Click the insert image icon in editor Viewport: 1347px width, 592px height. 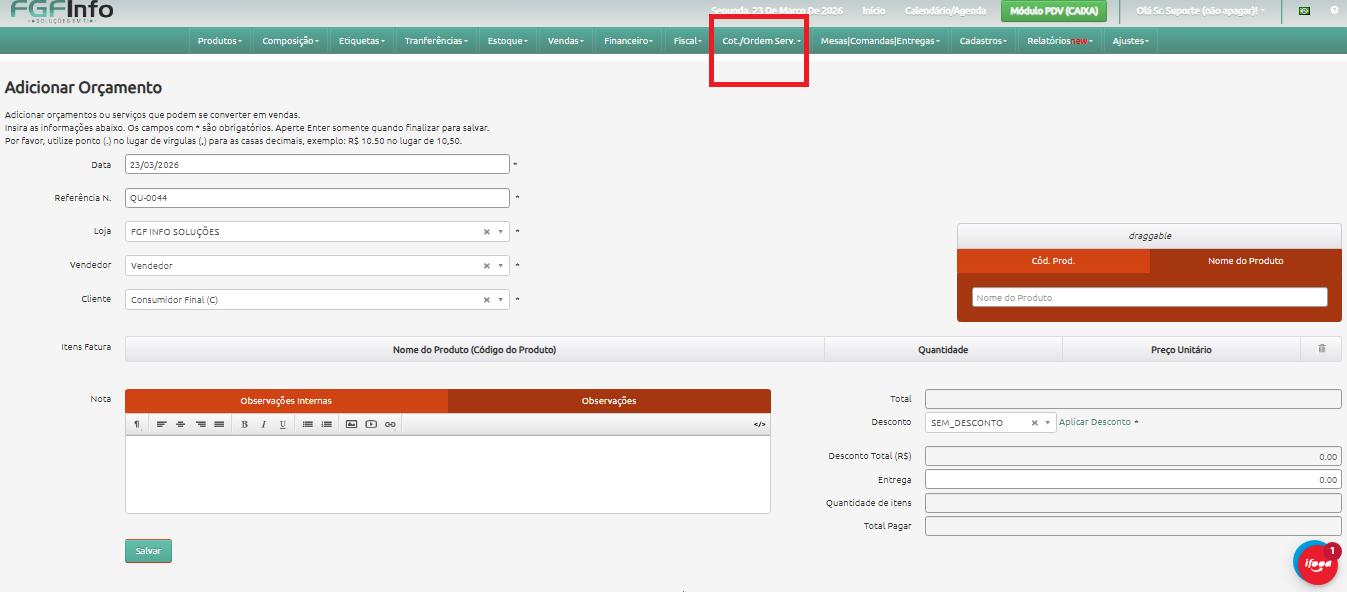[351, 424]
